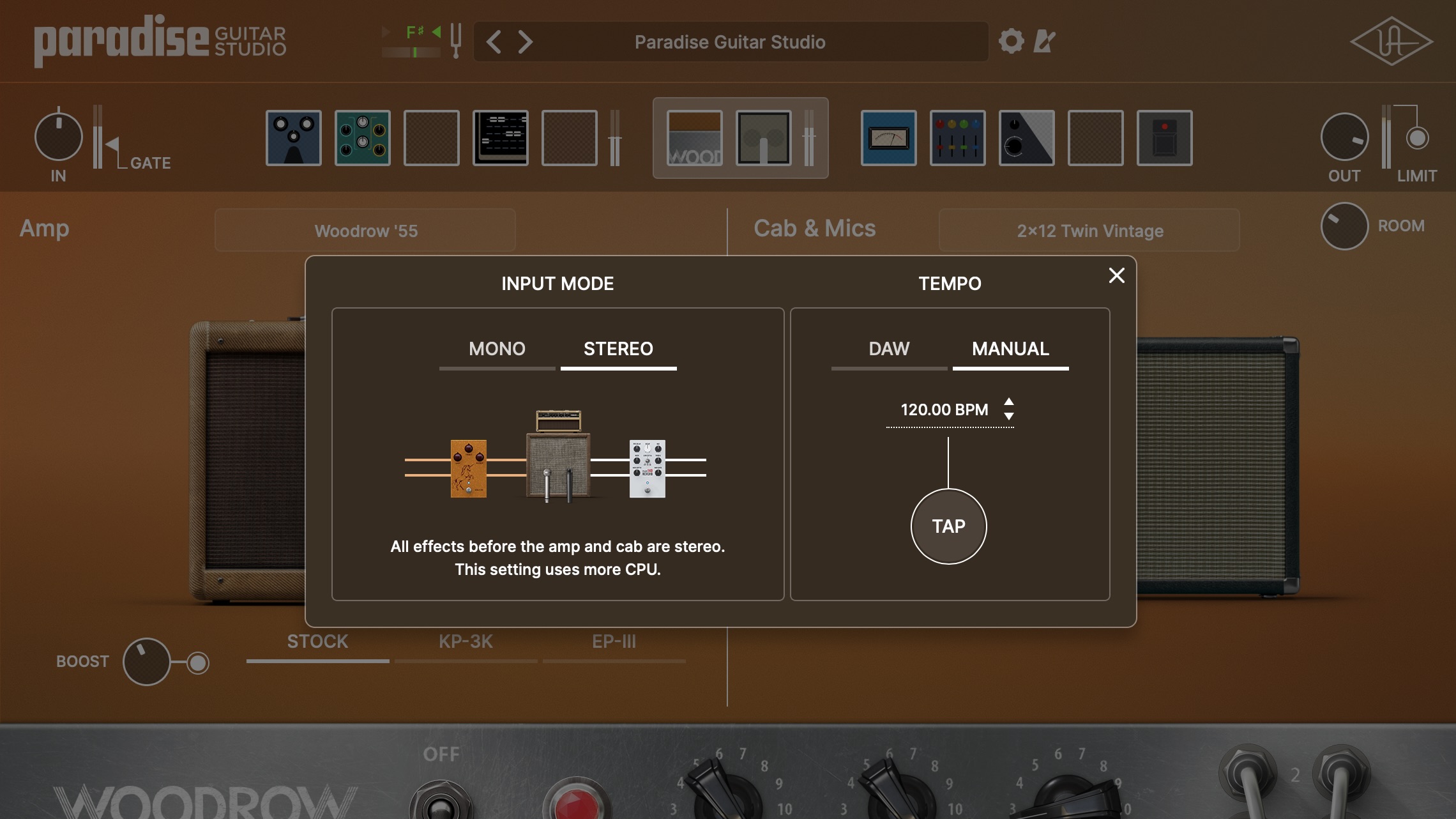This screenshot has height=819, width=1456.
Task: Switch input mode to MONO
Action: 497,349
